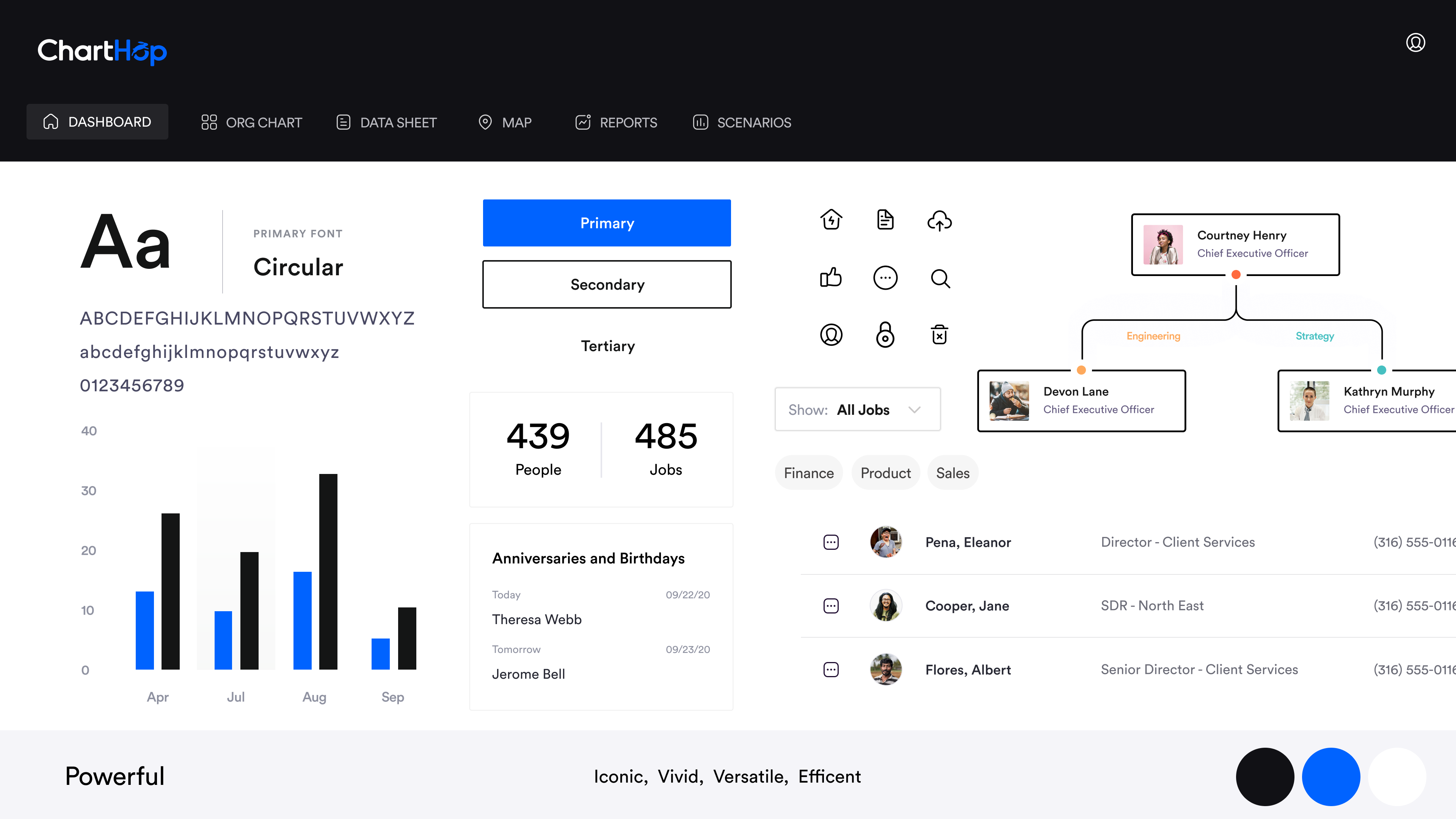Click the cloud upload icon
This screenshot has width=1456, height=819.
point(940,220)
